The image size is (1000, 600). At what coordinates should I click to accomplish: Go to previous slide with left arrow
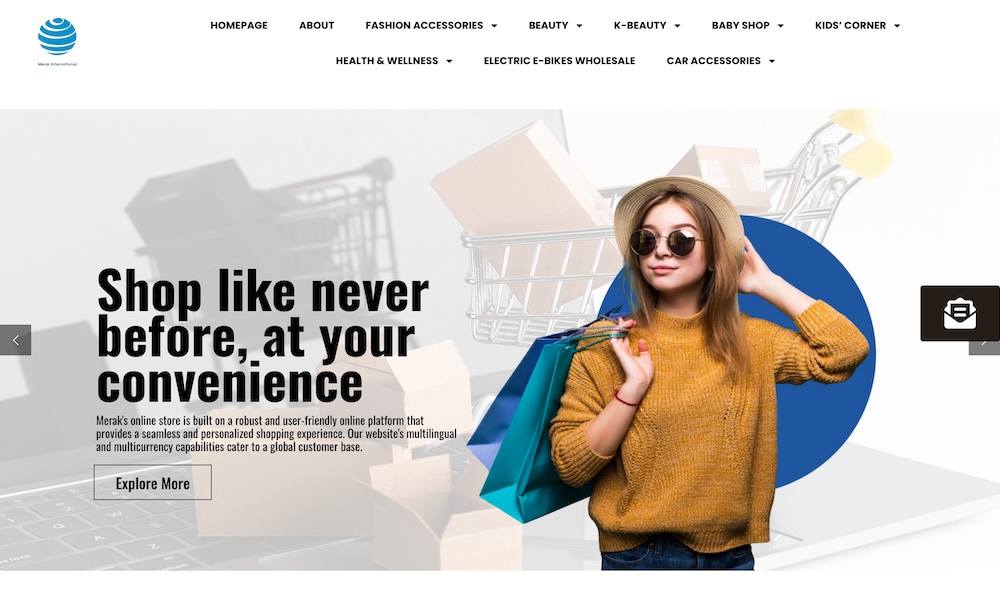(15, 340)
